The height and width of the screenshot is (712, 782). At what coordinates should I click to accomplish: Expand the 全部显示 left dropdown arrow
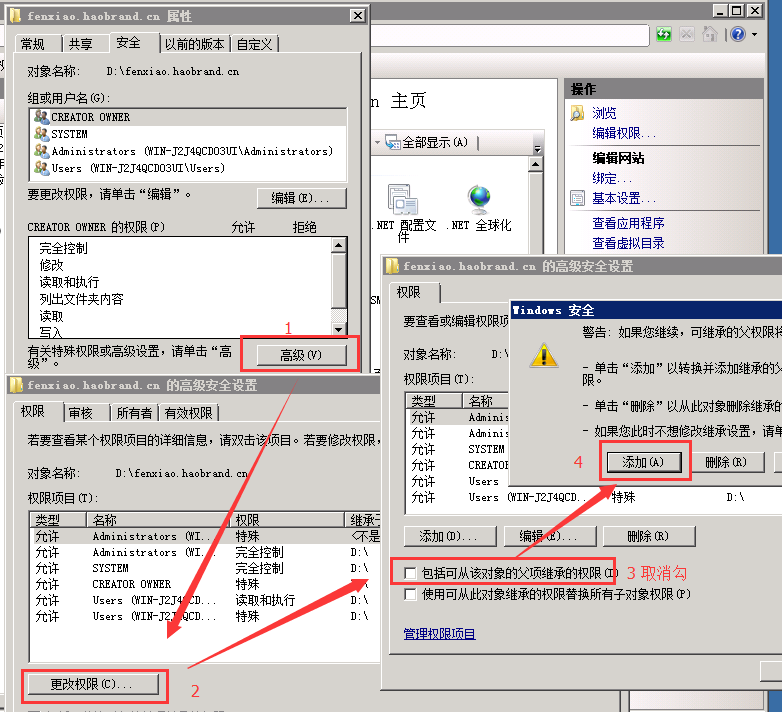tap(378, 143)
